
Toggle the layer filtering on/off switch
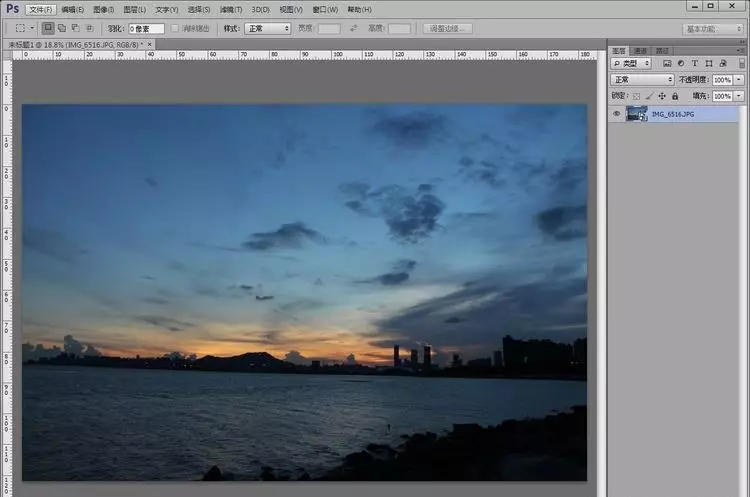coord(742,63)
